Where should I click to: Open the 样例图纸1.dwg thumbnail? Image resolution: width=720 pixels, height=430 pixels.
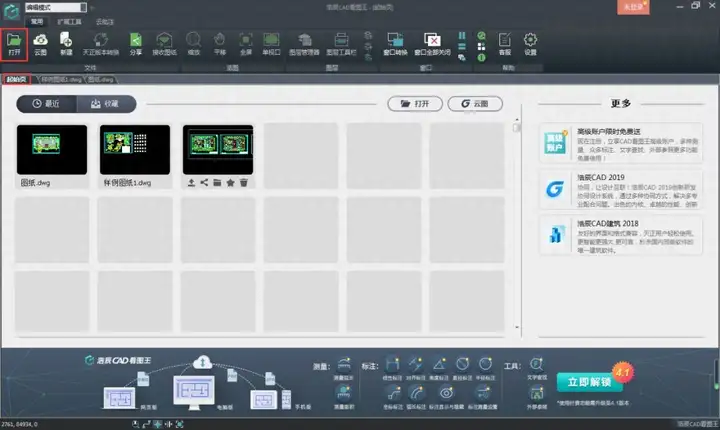(135, 150)
